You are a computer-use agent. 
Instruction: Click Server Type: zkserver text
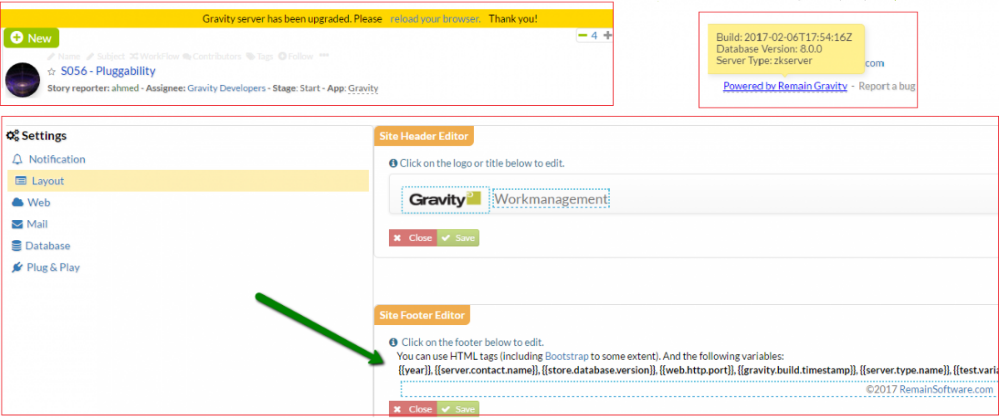point(764,60)
